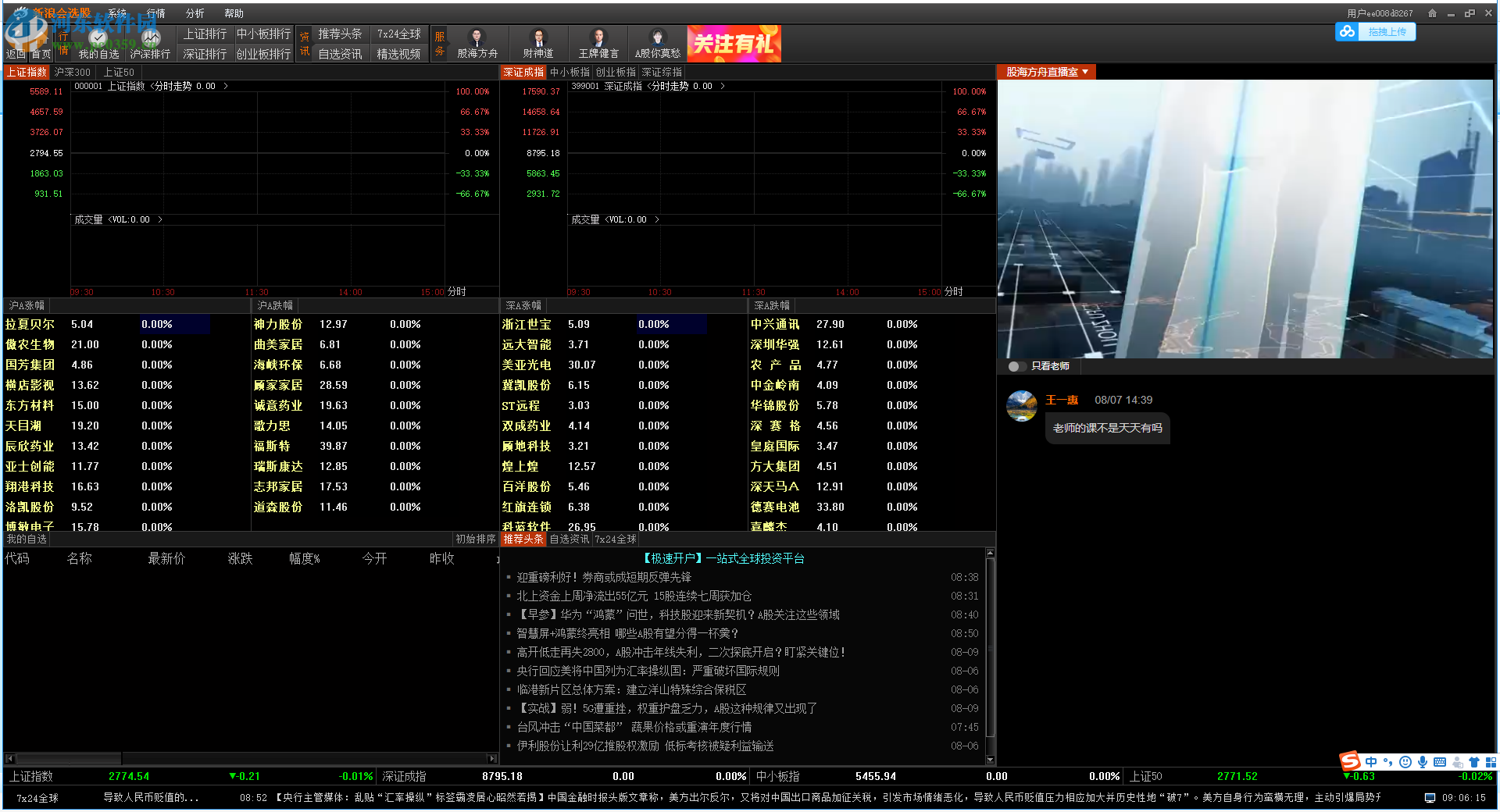Switch to the 深A跌幅 tab
The image size is (1500, 812).
point(772,305)
